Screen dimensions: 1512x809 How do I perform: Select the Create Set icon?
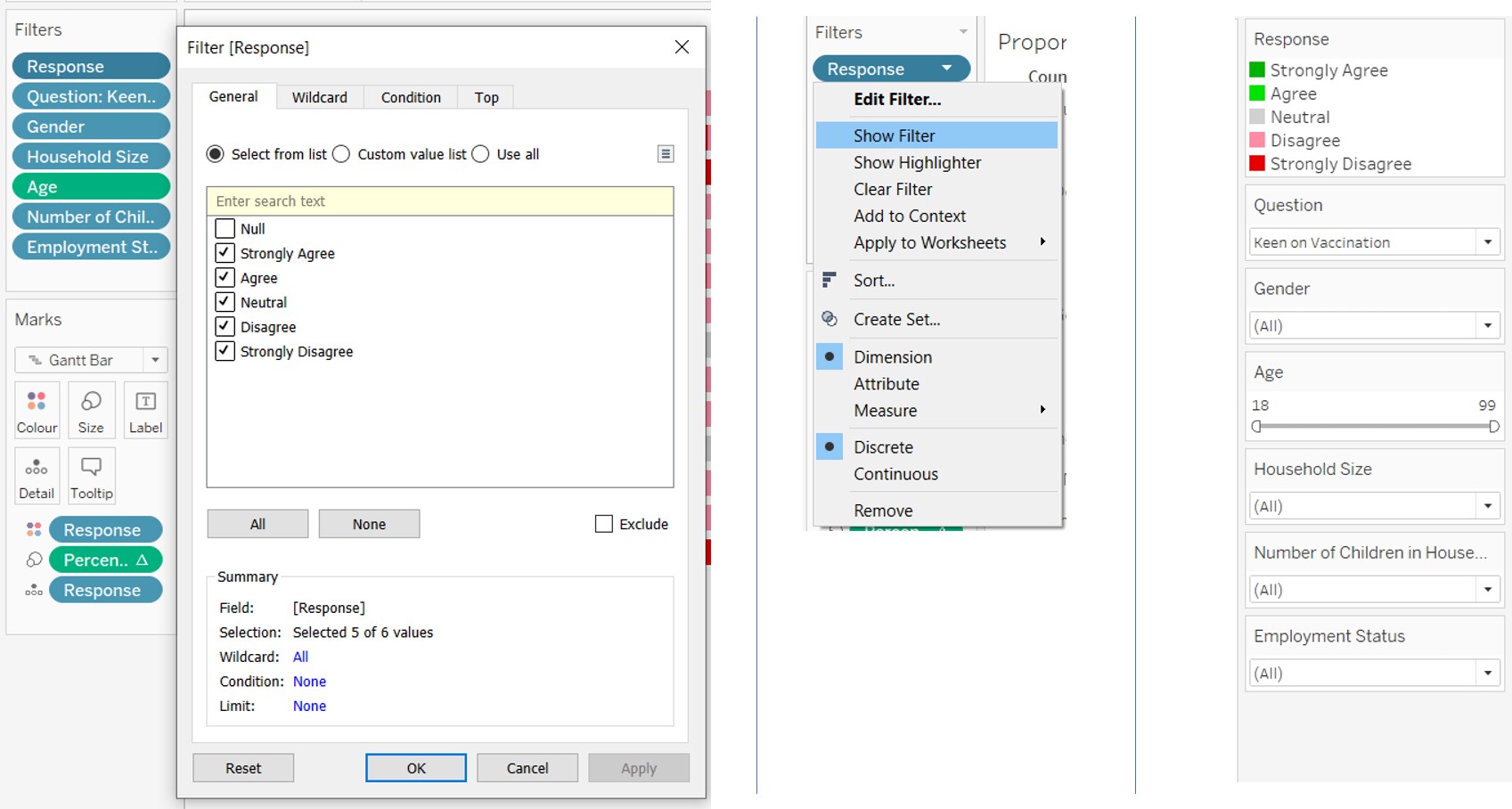tap(830, 319)
